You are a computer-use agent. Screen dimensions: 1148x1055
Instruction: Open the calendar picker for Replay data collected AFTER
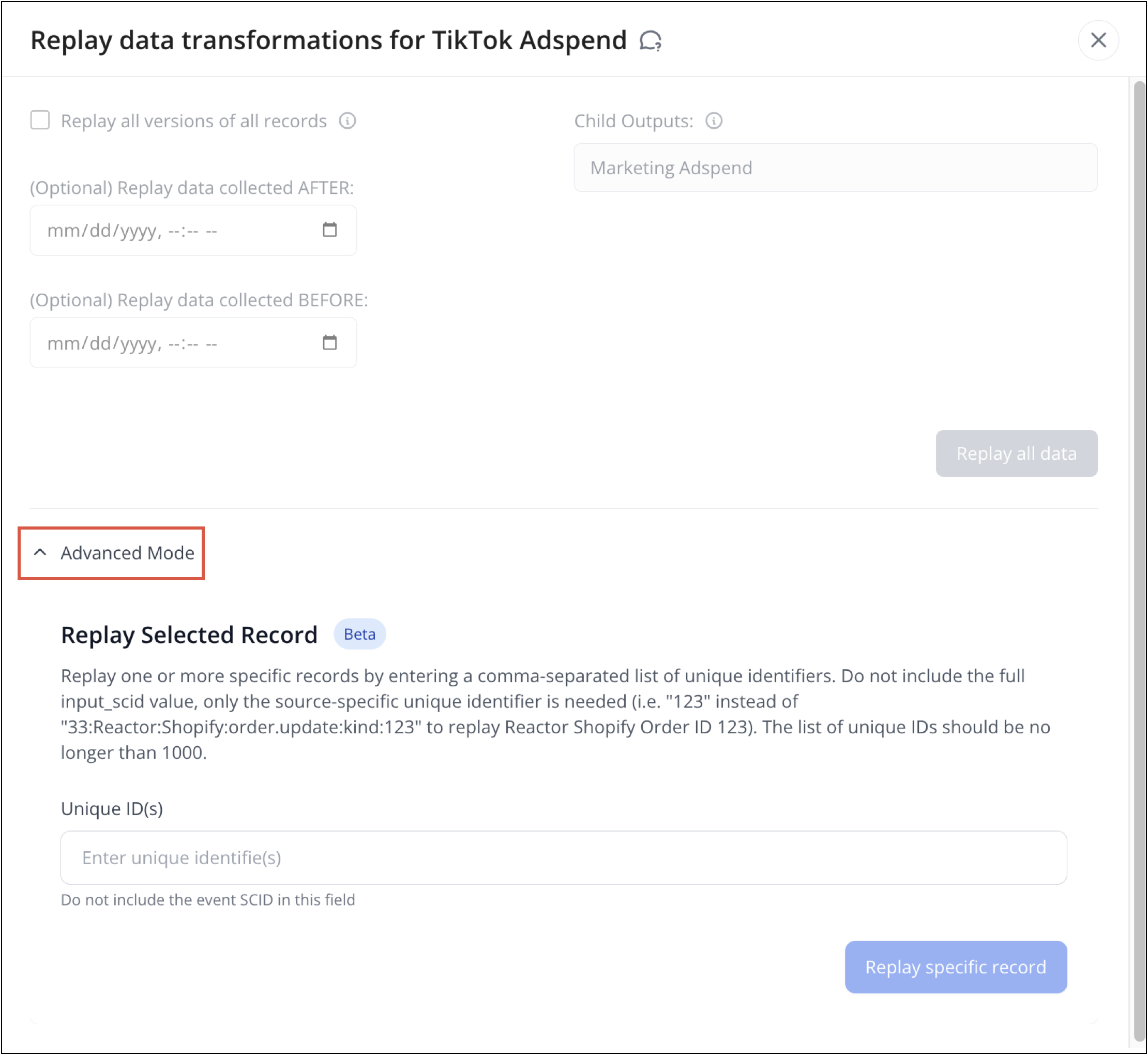point(330,229)
